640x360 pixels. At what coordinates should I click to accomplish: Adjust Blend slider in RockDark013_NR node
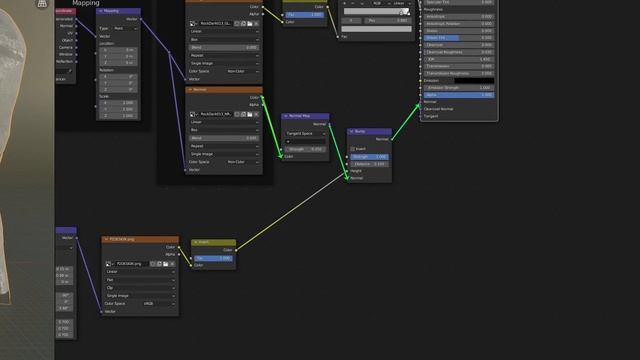(224, 138)
